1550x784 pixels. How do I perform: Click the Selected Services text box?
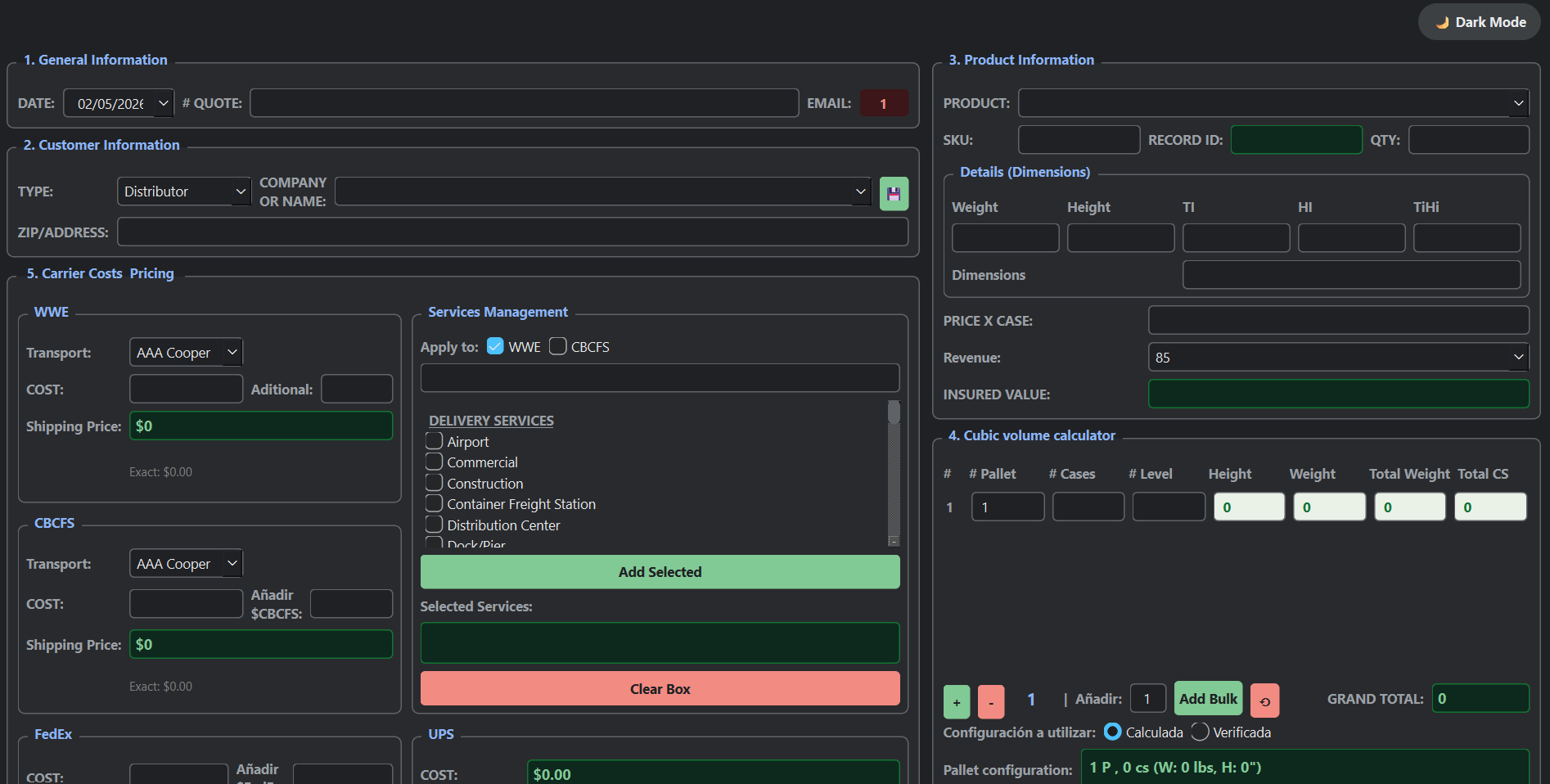click(x=660, y=642)
